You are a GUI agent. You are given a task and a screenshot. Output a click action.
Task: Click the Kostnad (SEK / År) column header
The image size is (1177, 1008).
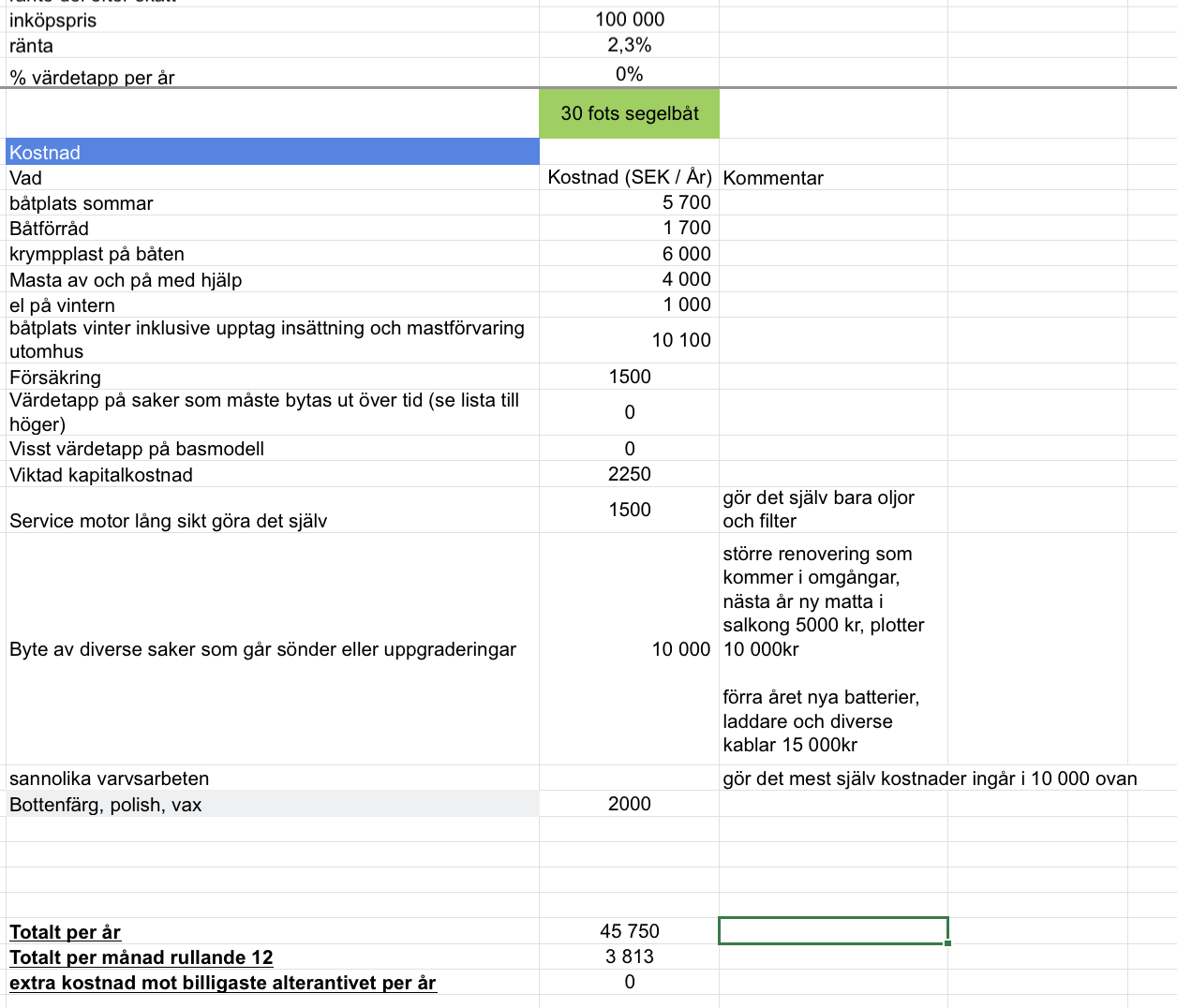point(629,177)
